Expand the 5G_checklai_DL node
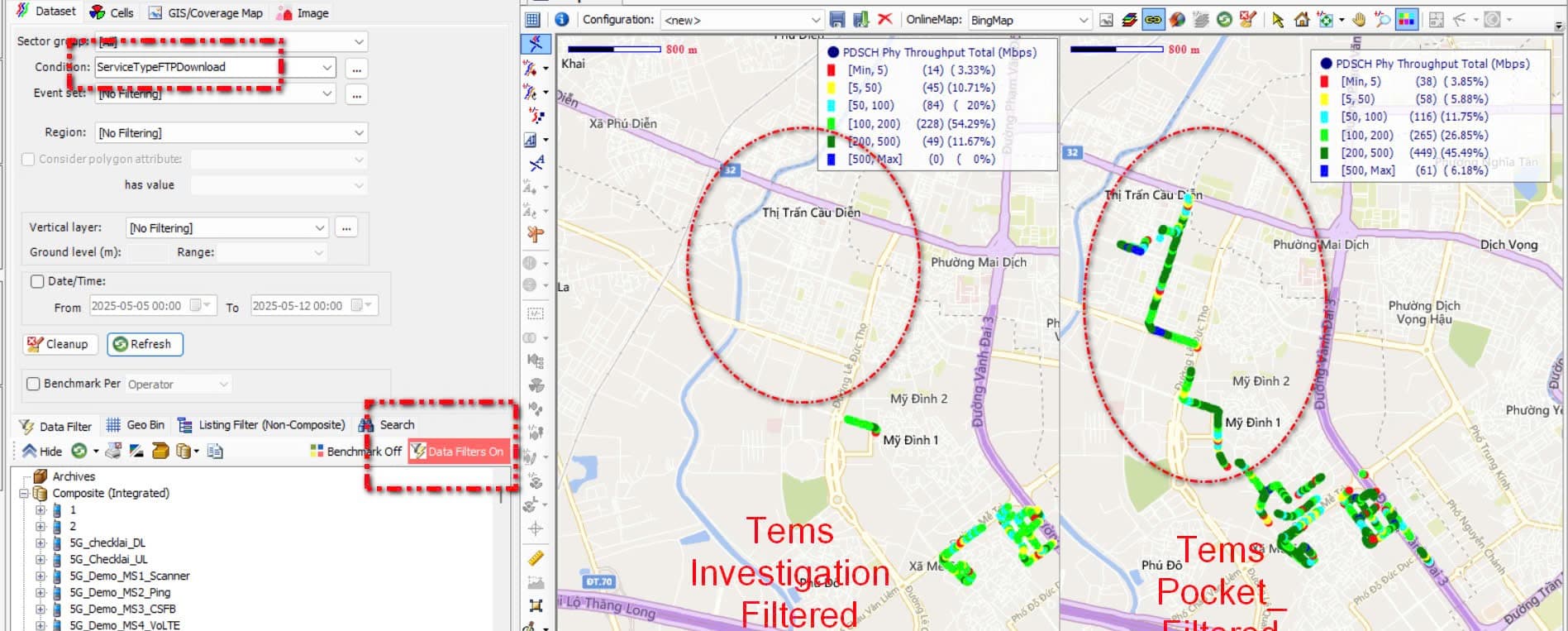 coord(41,543)
